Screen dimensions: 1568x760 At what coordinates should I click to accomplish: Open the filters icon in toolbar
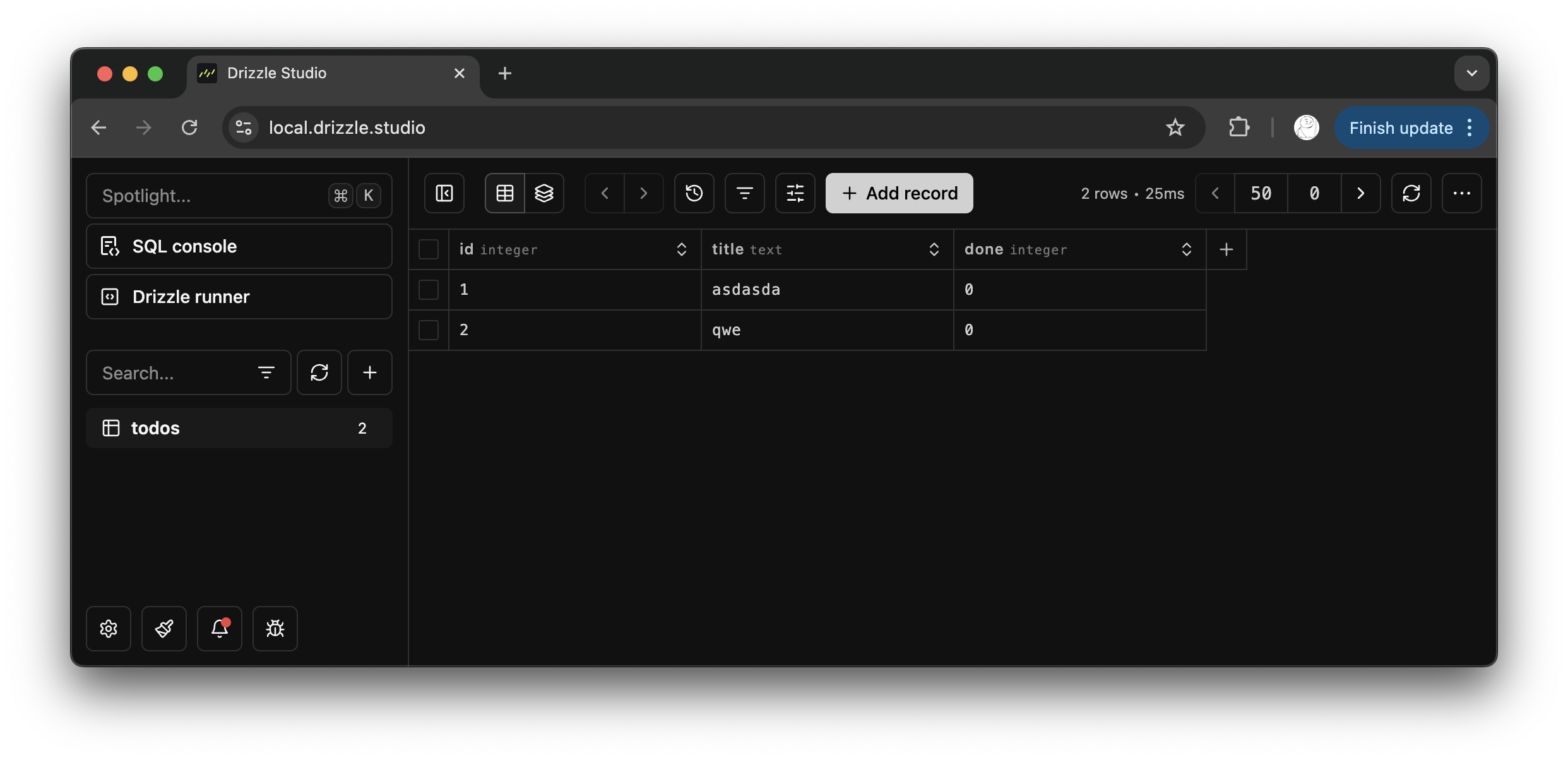pos(745,193)
